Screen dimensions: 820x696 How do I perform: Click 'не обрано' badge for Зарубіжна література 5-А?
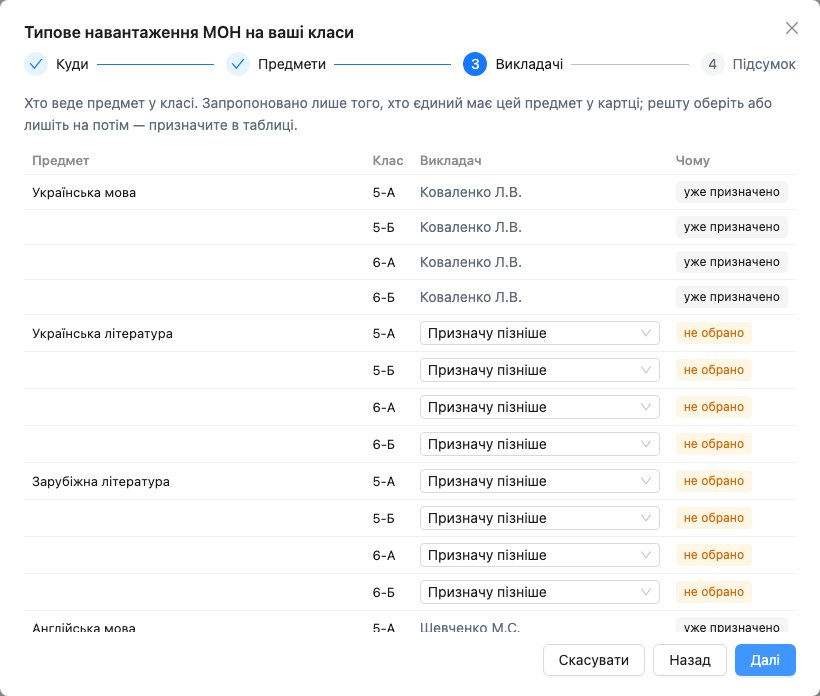point(714,481)
